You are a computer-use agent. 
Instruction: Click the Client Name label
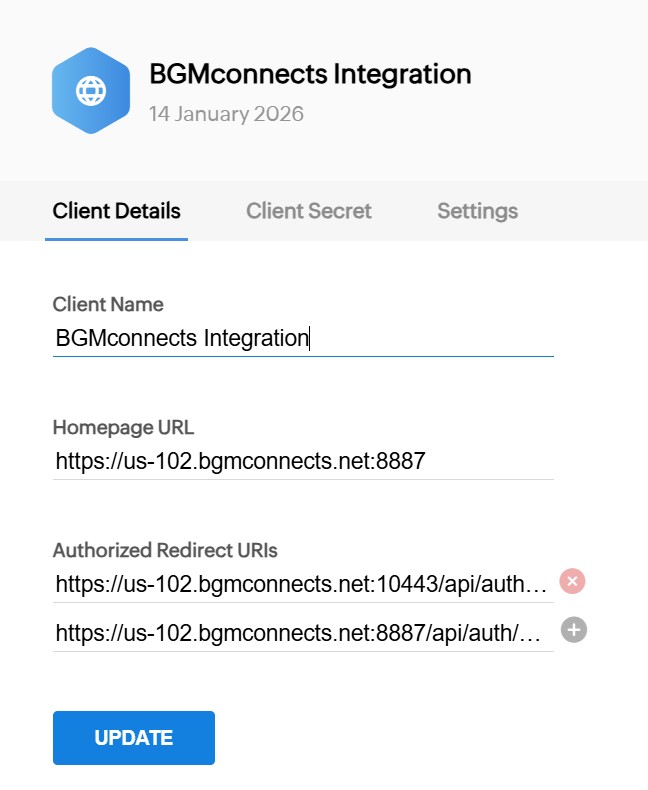(x=107, y=304)
